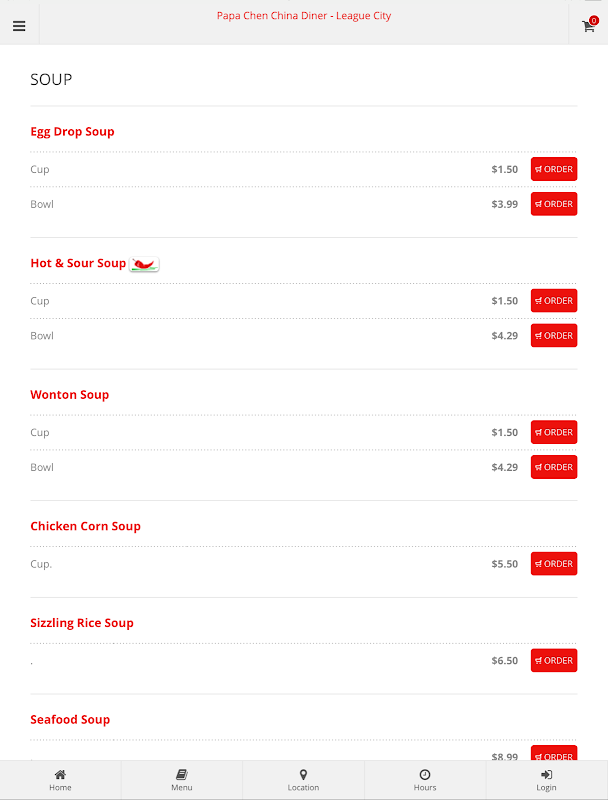Viewport: 608px width, 800px height.
Task: Click the Egg Drop Soup title
Action: pyautogui.click(x=72, y=132)
